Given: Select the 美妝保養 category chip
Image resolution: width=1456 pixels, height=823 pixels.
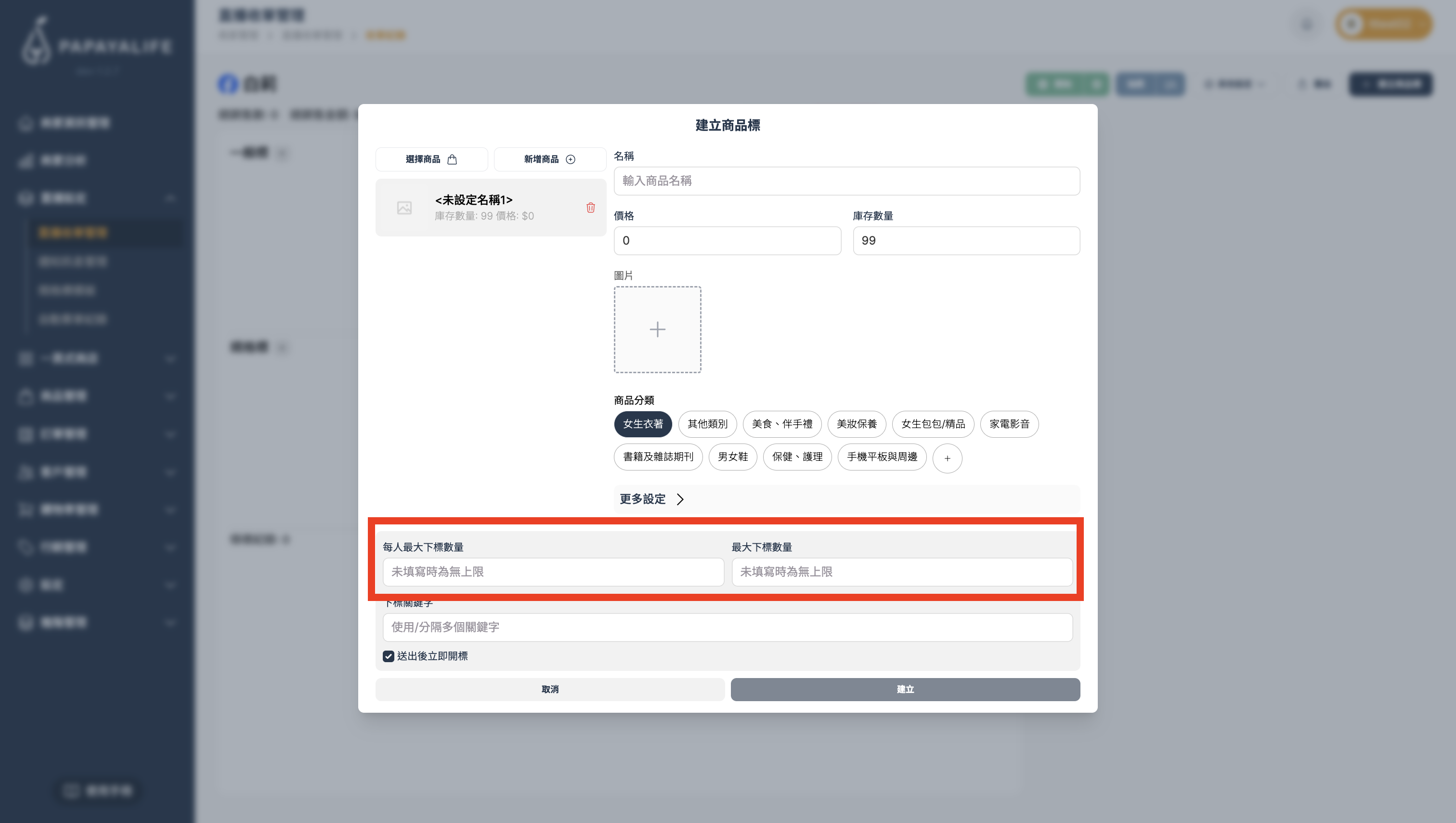Looking at the screenshot, I should (x=856, y=424).
